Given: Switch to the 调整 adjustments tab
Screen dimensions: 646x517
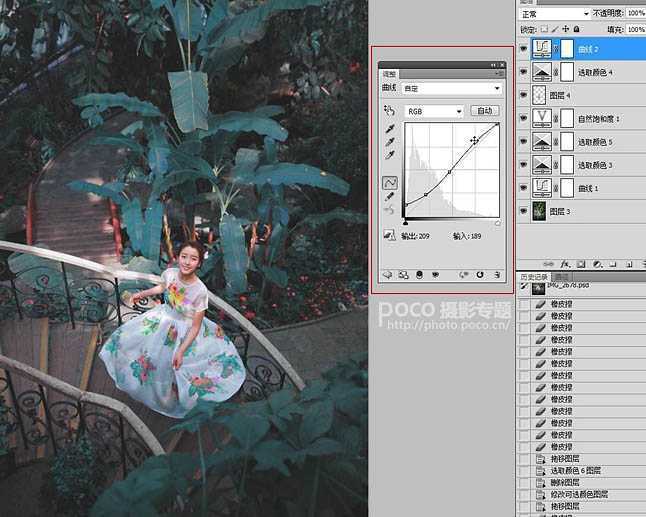Looking at the screenshot, I should 389,74.
